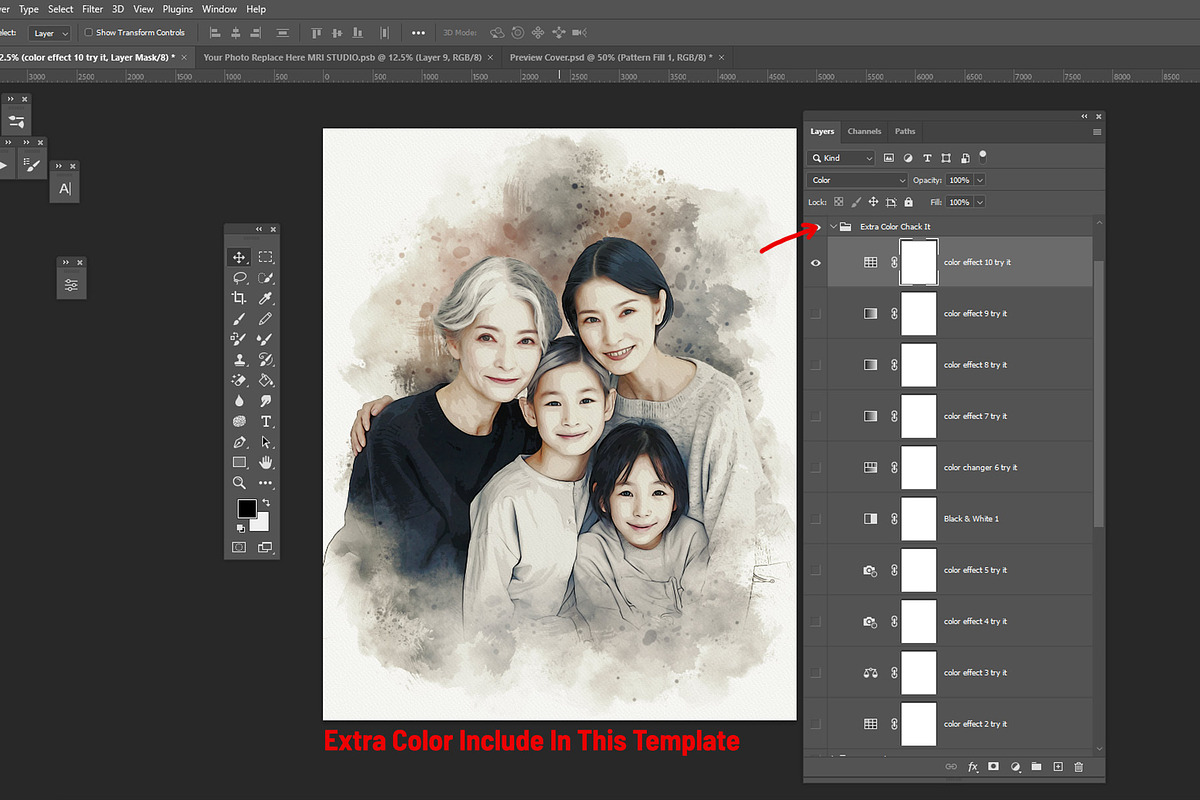Image resolution: width=1200 pixels, height=800 pixels.
Task: Open the Filter menu
Action: pos(93,9)
